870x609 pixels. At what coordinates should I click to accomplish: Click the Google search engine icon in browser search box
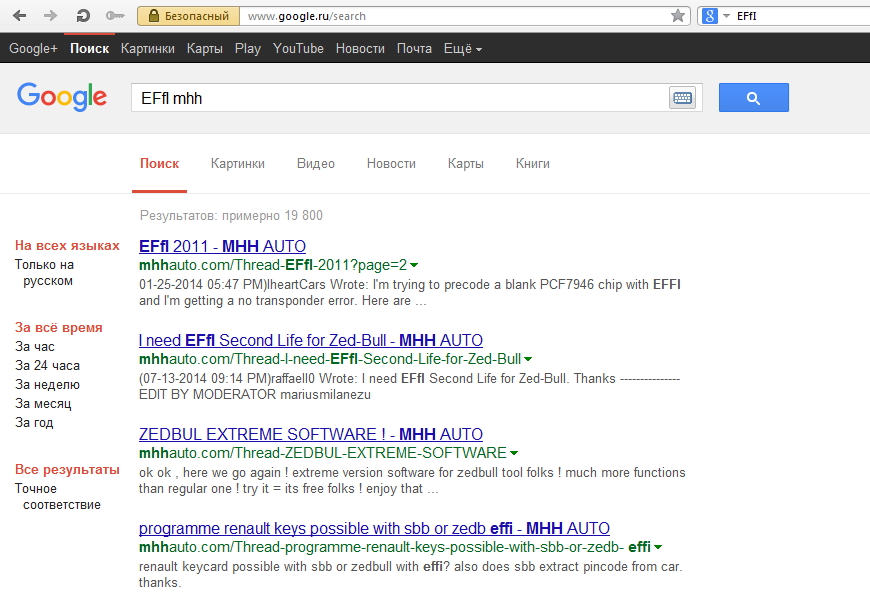click(710, 16)
